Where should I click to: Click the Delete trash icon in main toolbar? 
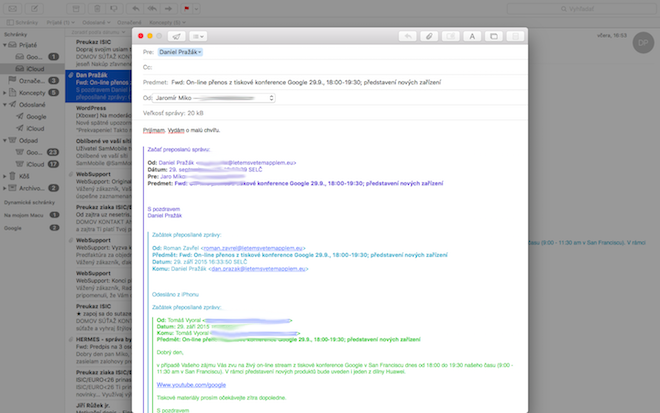97,8
